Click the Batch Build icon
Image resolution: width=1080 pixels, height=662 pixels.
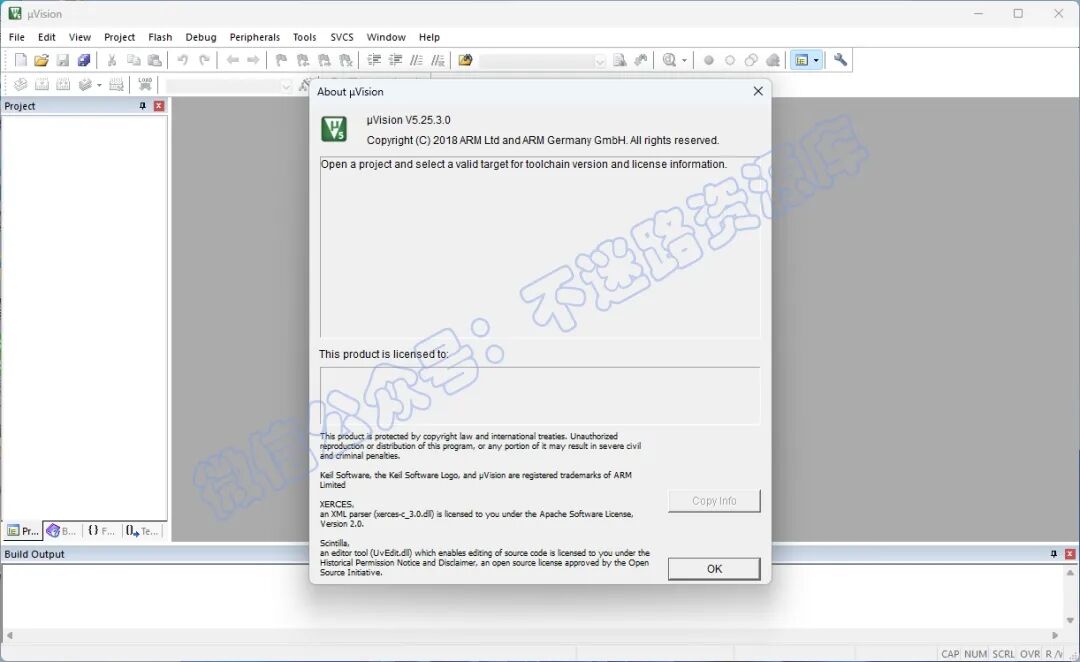click(x=85, y=85)
